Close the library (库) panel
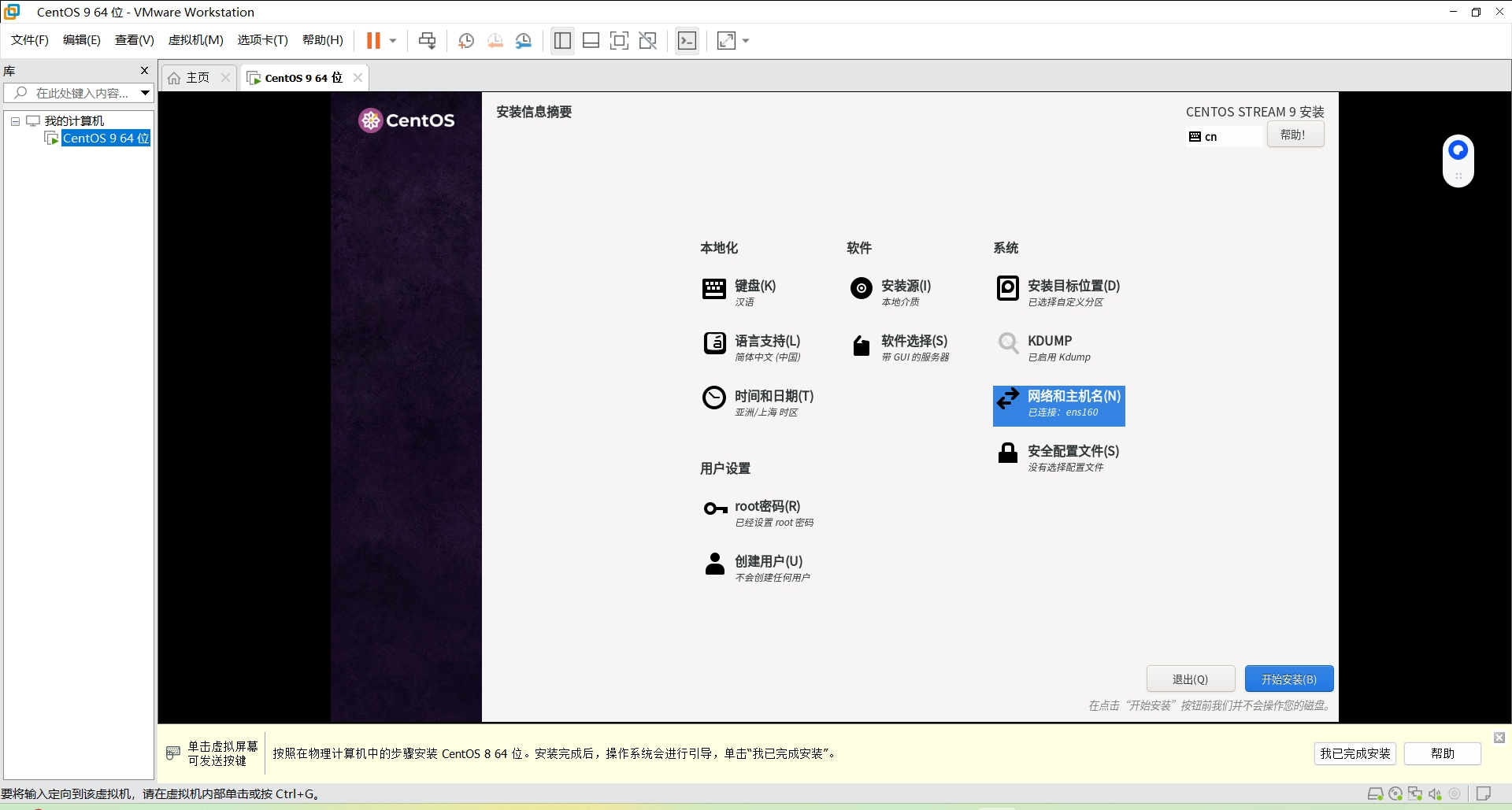Screen dimensions: 1512x810 [x=144, y=70]
